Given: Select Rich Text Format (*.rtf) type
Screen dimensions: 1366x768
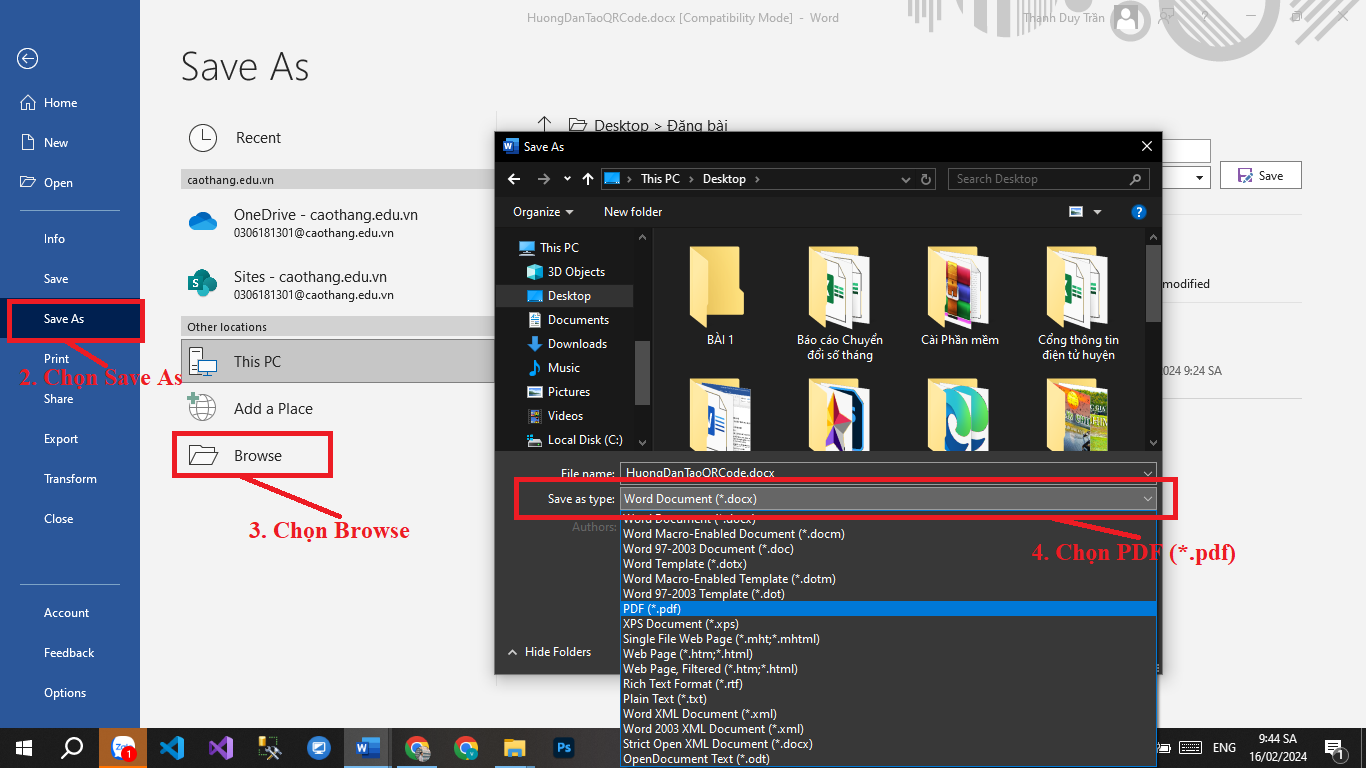Looking at the screenshot, I should 888,684.
